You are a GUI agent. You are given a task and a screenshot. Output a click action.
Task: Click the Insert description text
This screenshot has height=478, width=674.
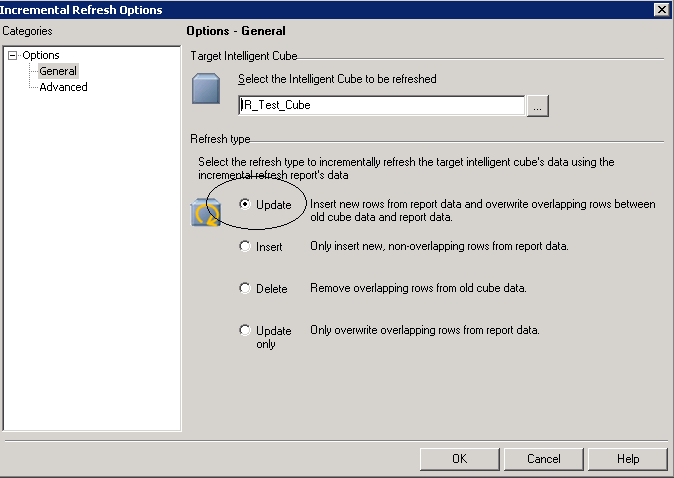(x=439, y=246)
